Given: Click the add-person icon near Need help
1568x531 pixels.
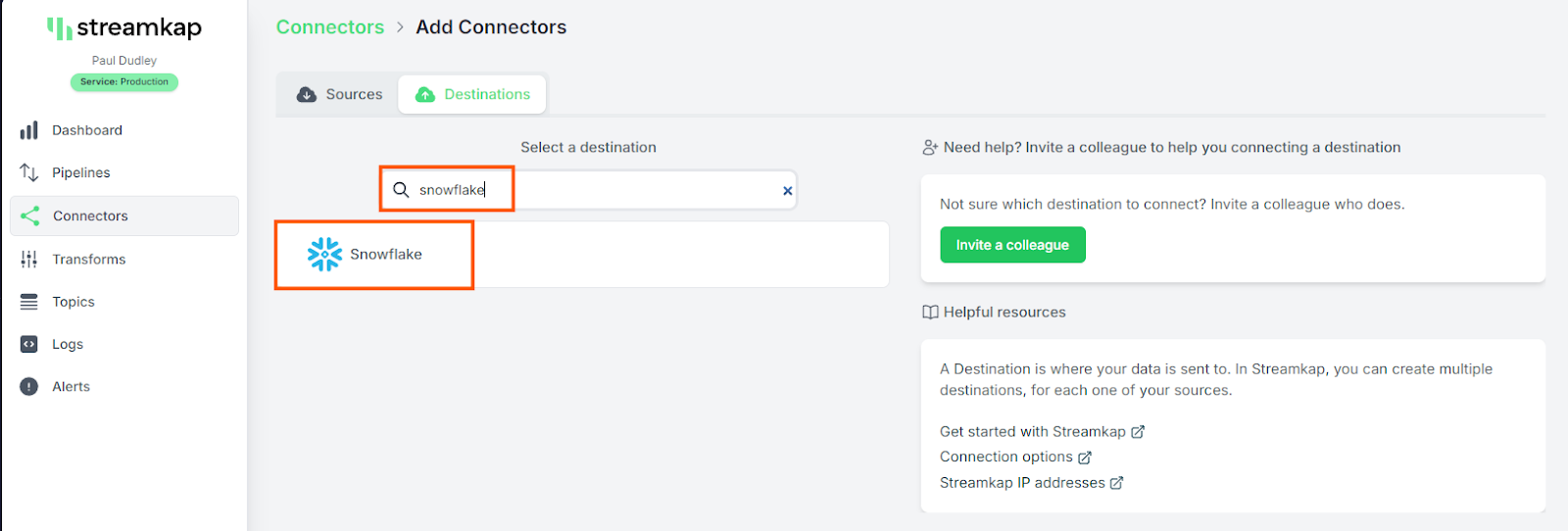Looking at the screenshot, I should [930, 148].
